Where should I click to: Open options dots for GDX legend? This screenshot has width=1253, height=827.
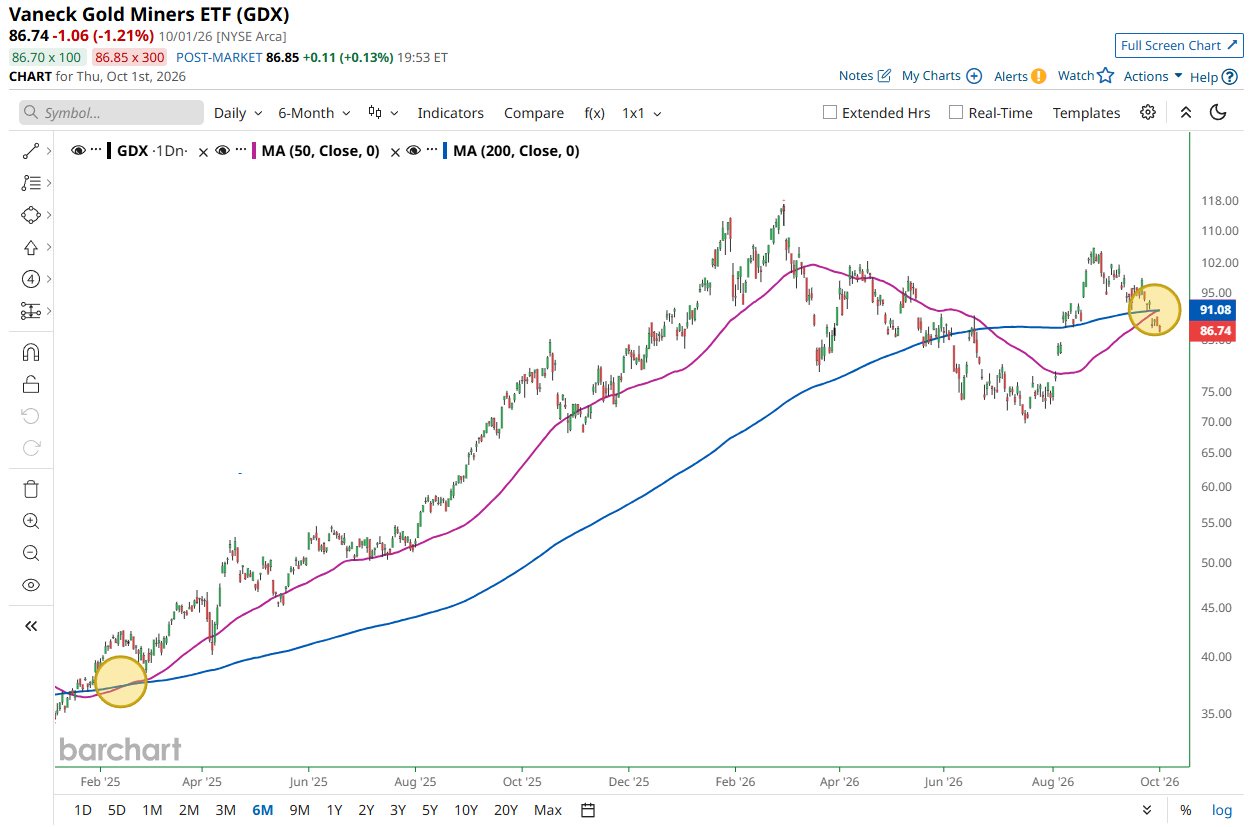[97, 151]
